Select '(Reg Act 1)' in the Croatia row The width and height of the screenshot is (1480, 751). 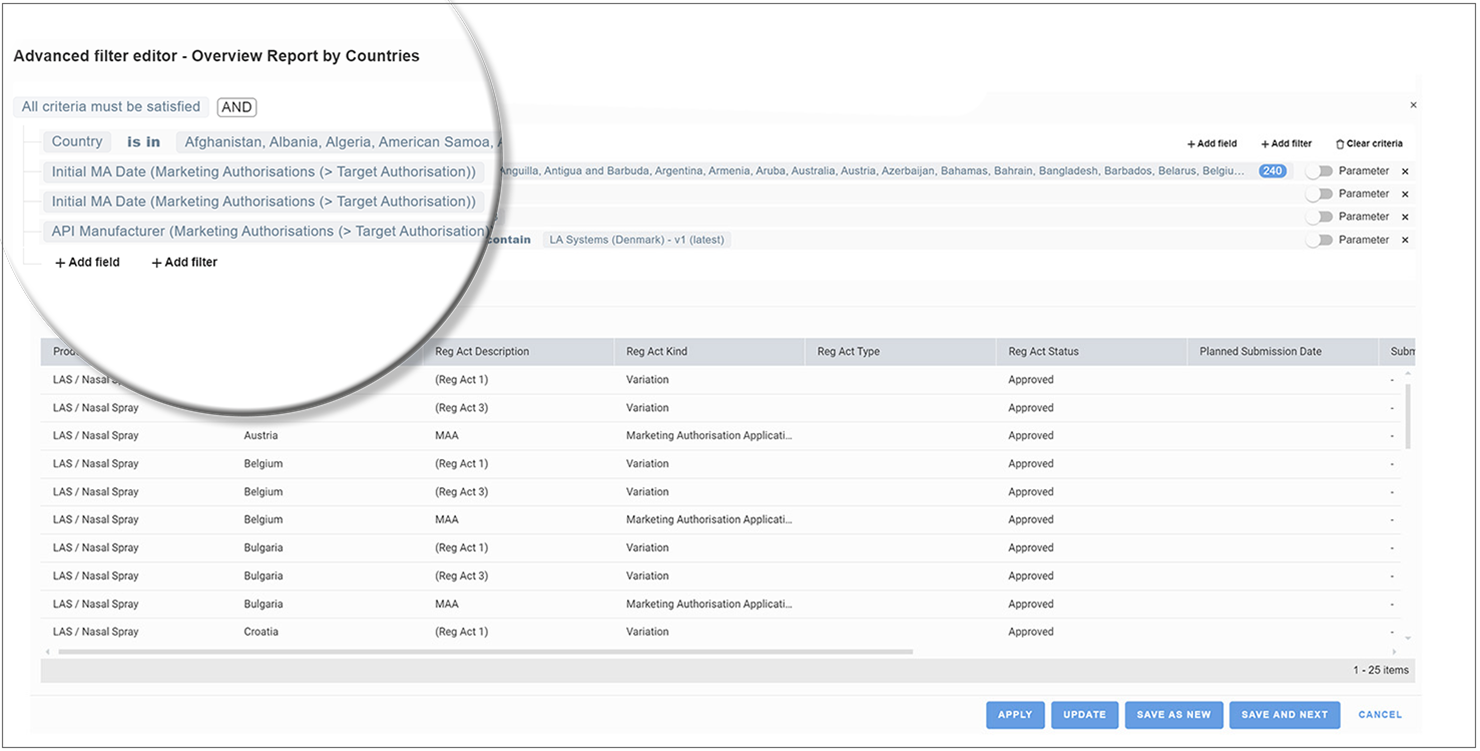pos(462,632)
